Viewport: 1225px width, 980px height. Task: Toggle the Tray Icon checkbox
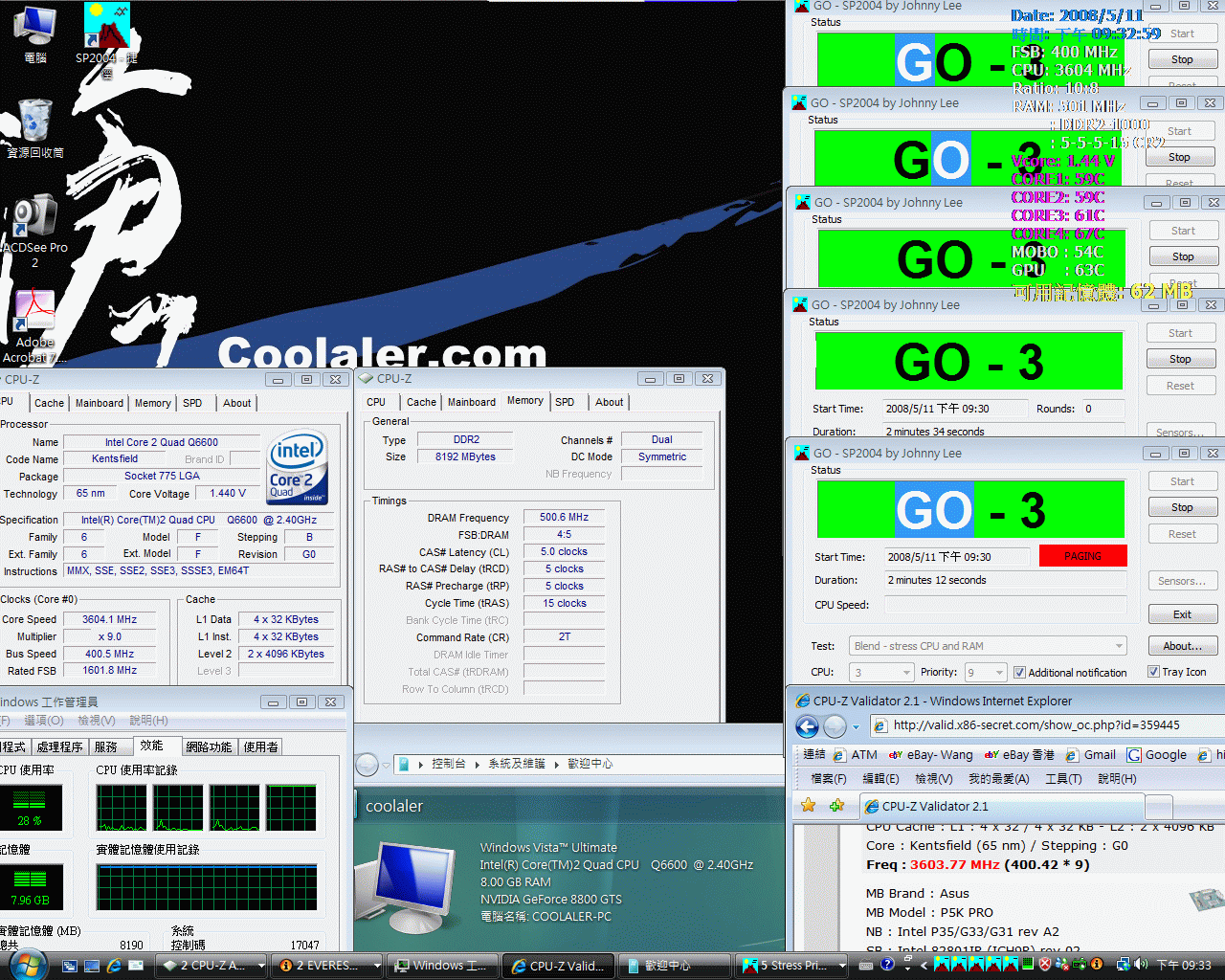1153,672
